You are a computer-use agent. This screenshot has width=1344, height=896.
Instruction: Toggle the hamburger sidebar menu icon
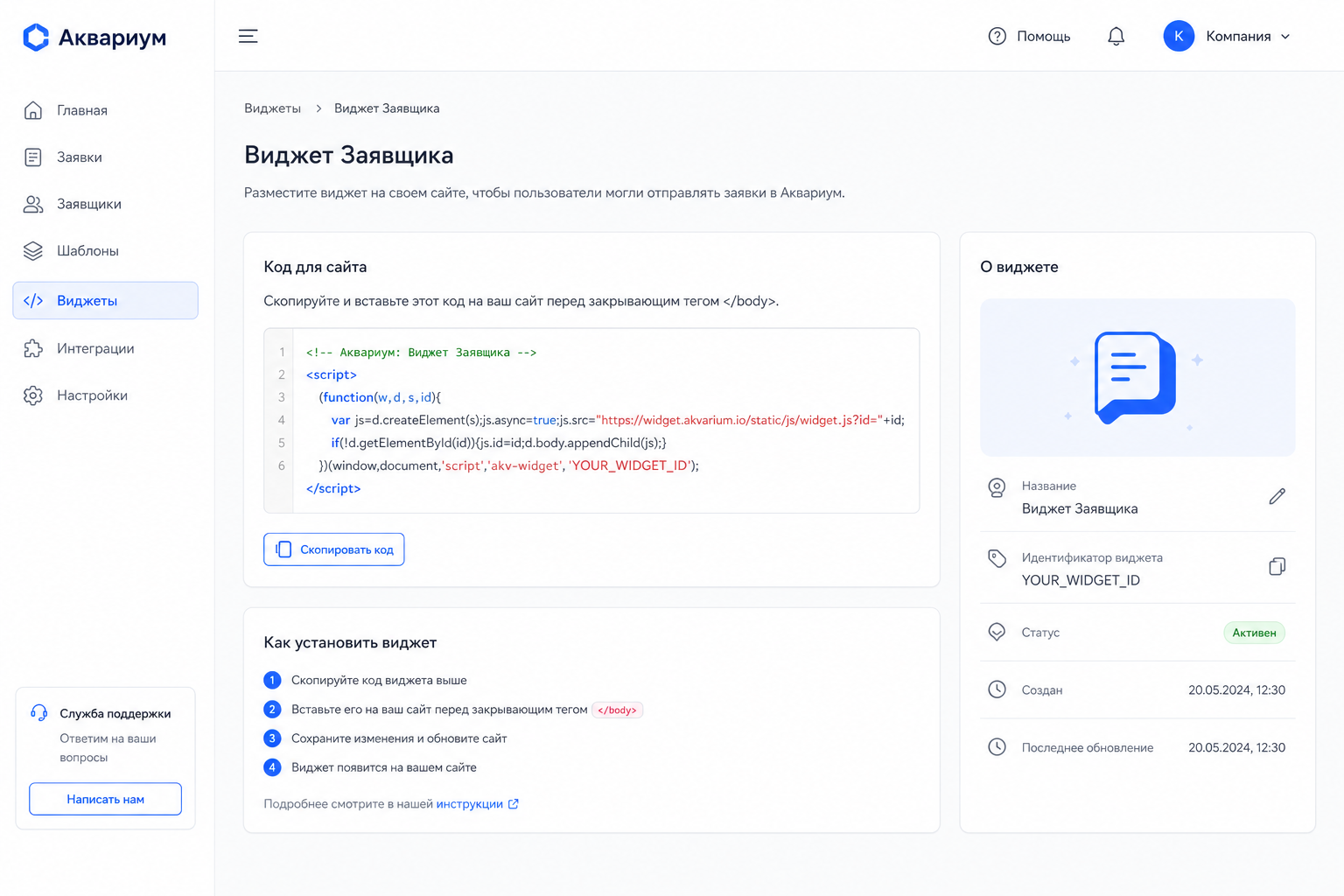248,36
